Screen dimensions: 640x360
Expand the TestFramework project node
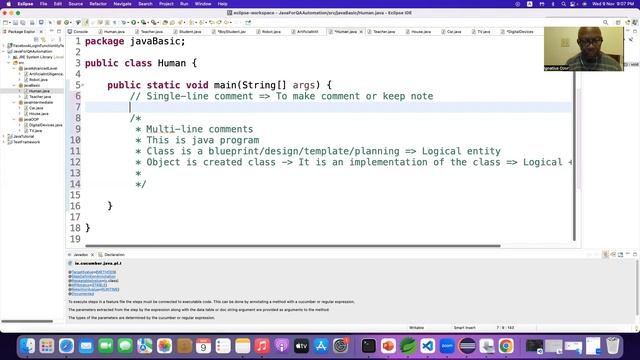4,142
